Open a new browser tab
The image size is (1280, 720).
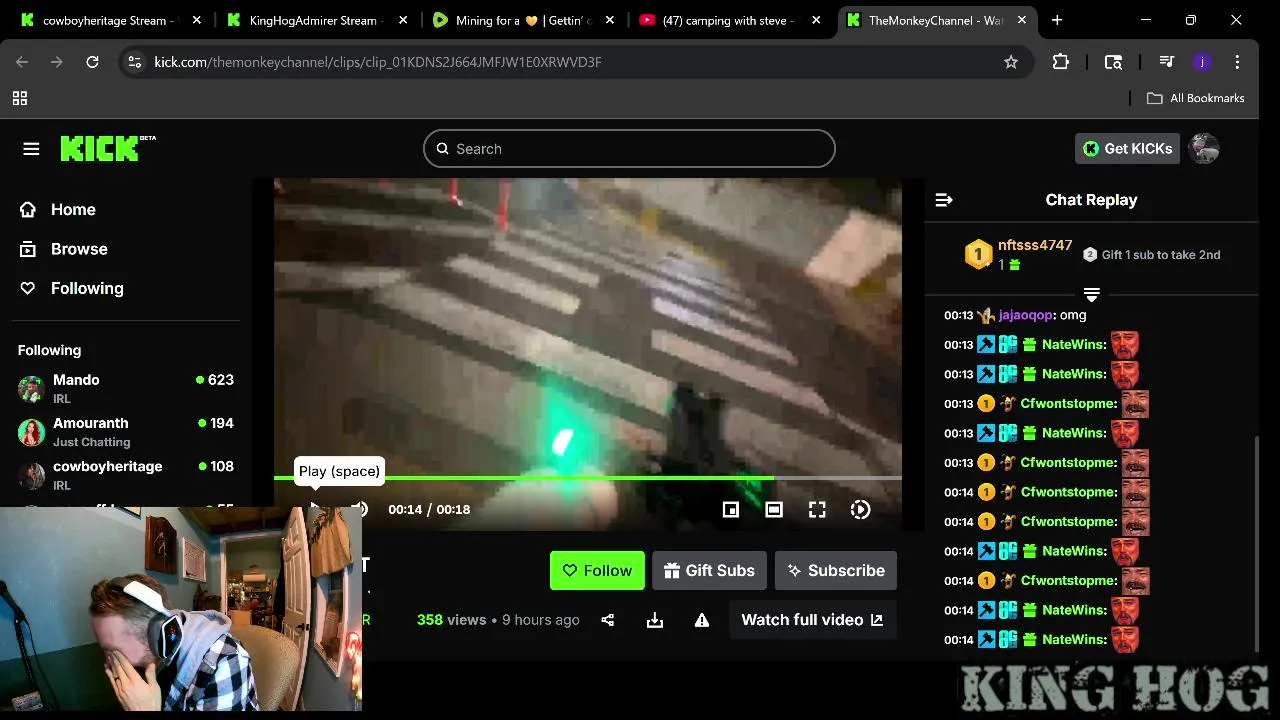[1057, 20]
